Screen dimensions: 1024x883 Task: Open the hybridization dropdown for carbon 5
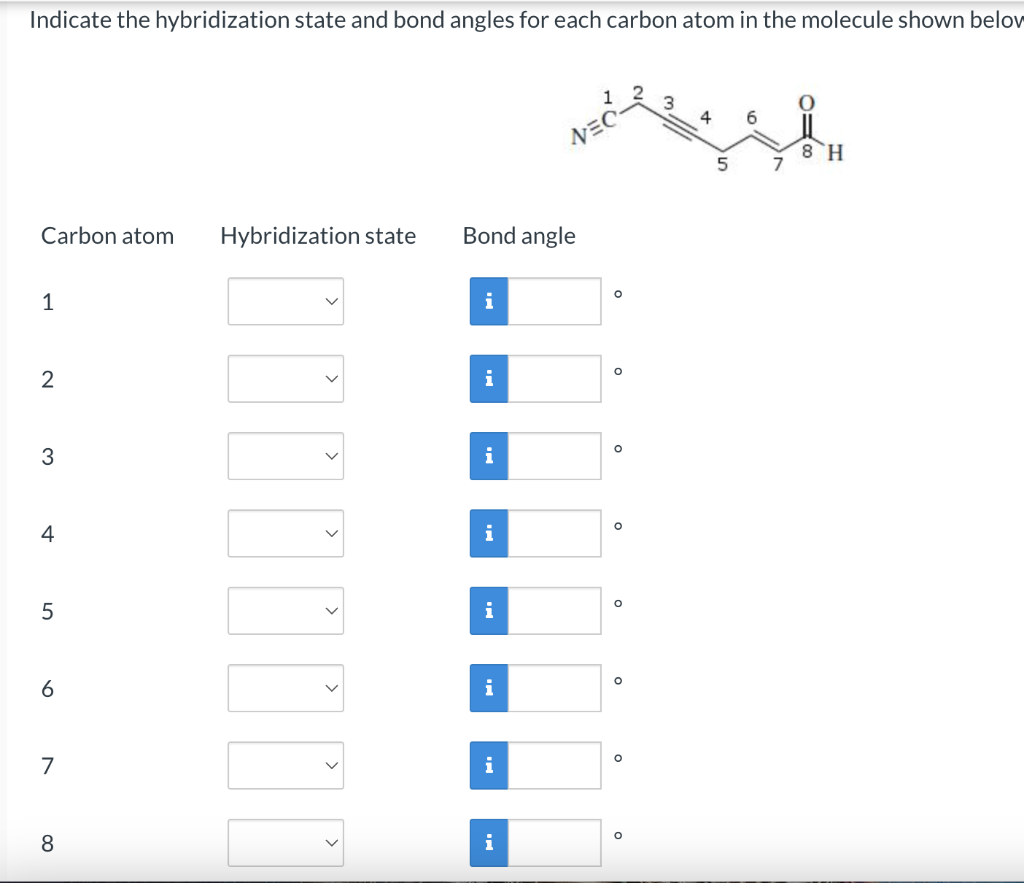tap(285, 610)
